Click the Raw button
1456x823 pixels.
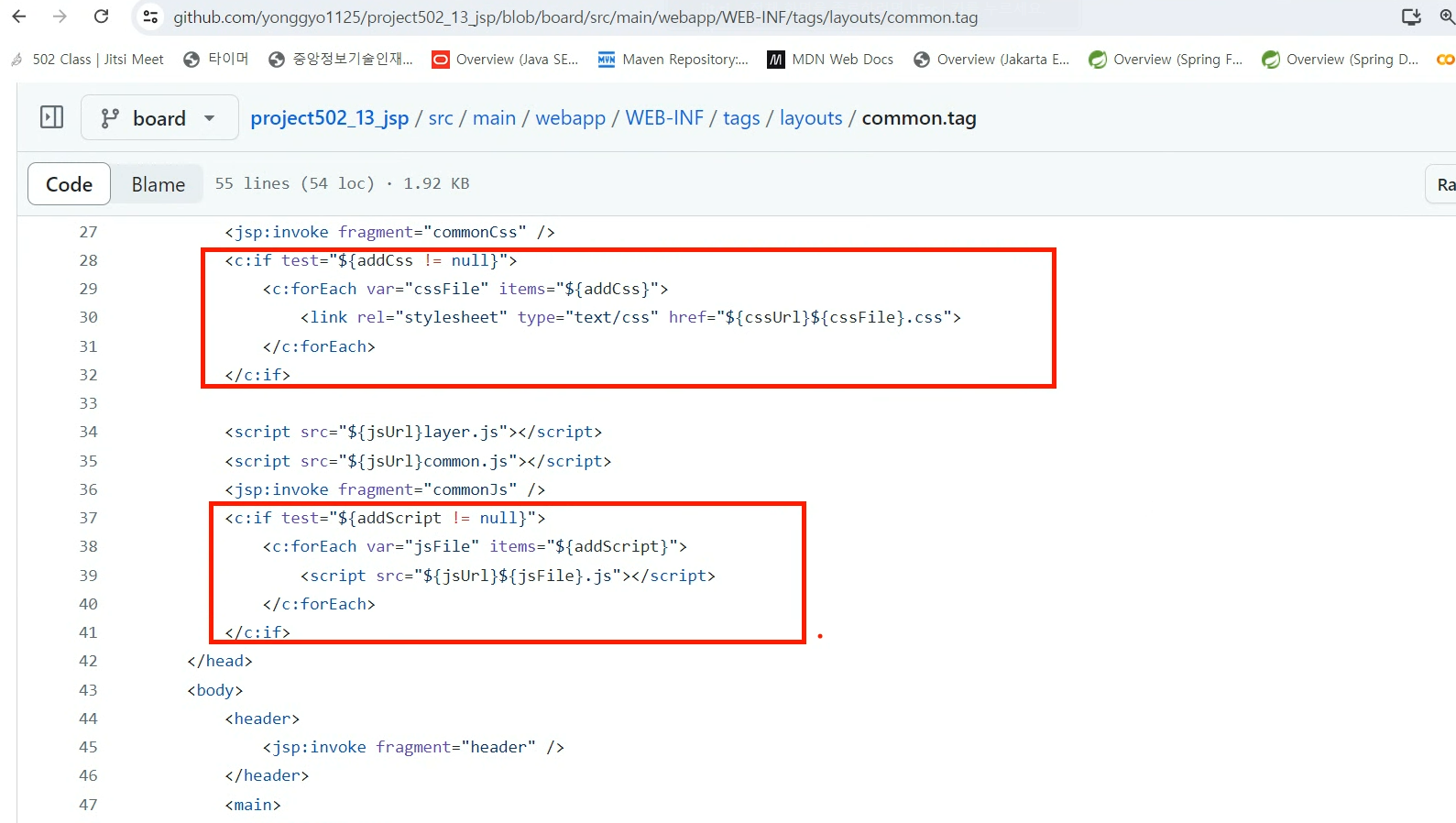pos(1442,184)
